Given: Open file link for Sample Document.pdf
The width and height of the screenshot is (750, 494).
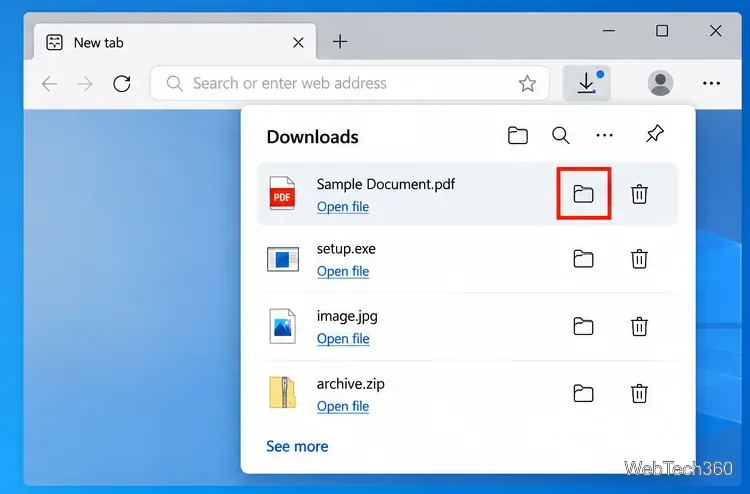Looking at the screenshot, I should pos(343,207).
